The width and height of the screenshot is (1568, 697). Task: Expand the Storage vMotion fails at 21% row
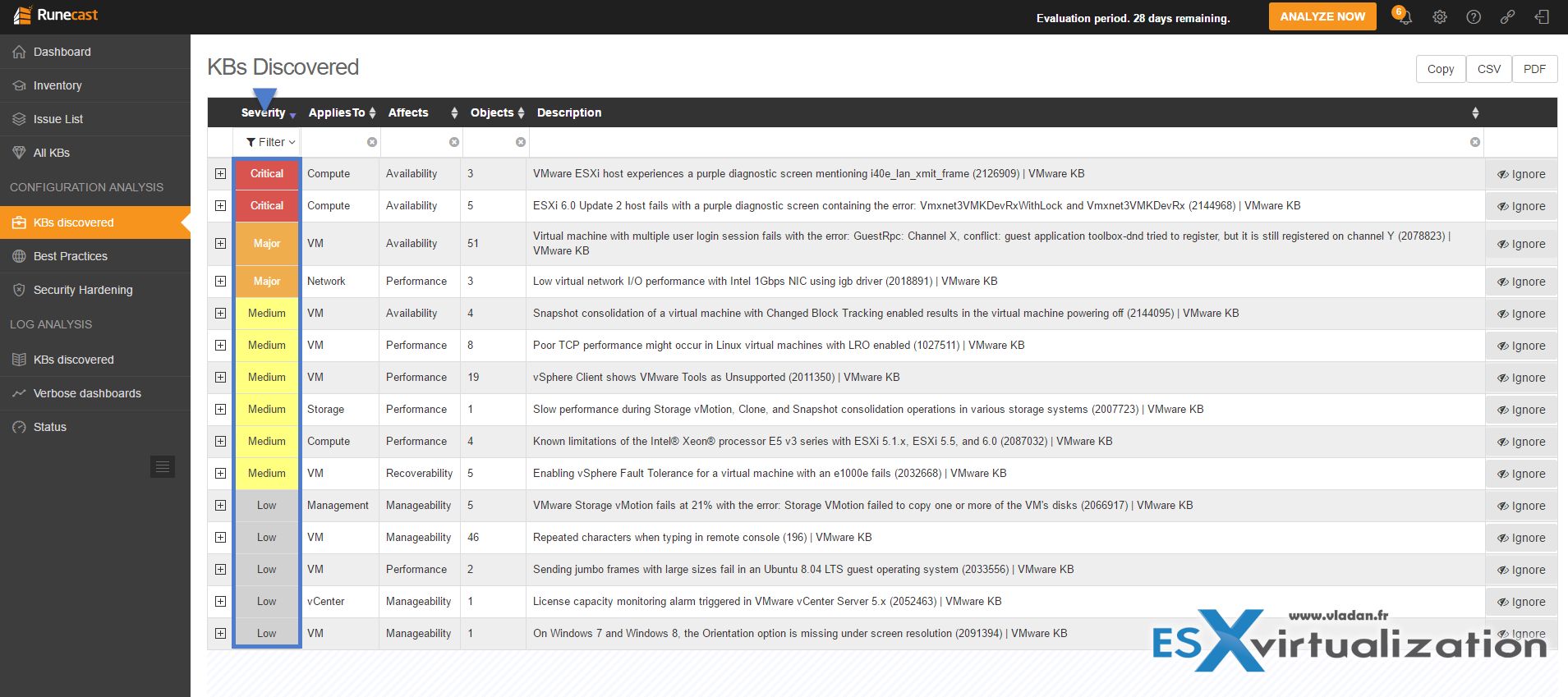click(220, 505)
